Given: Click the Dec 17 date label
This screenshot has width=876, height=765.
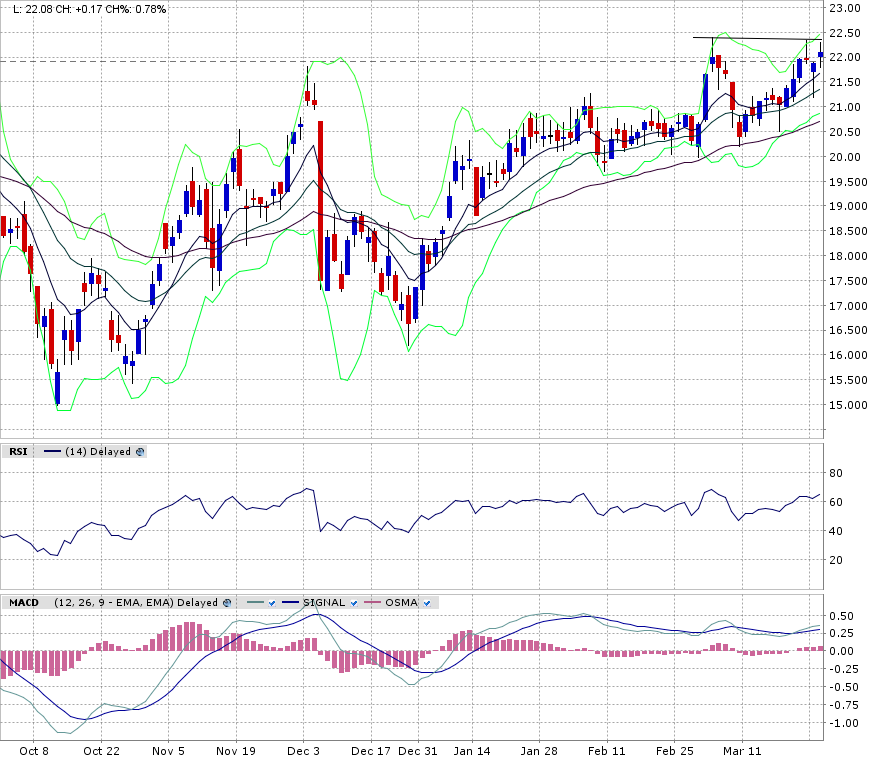Looking at the screenshot, I should pos(370,750).
